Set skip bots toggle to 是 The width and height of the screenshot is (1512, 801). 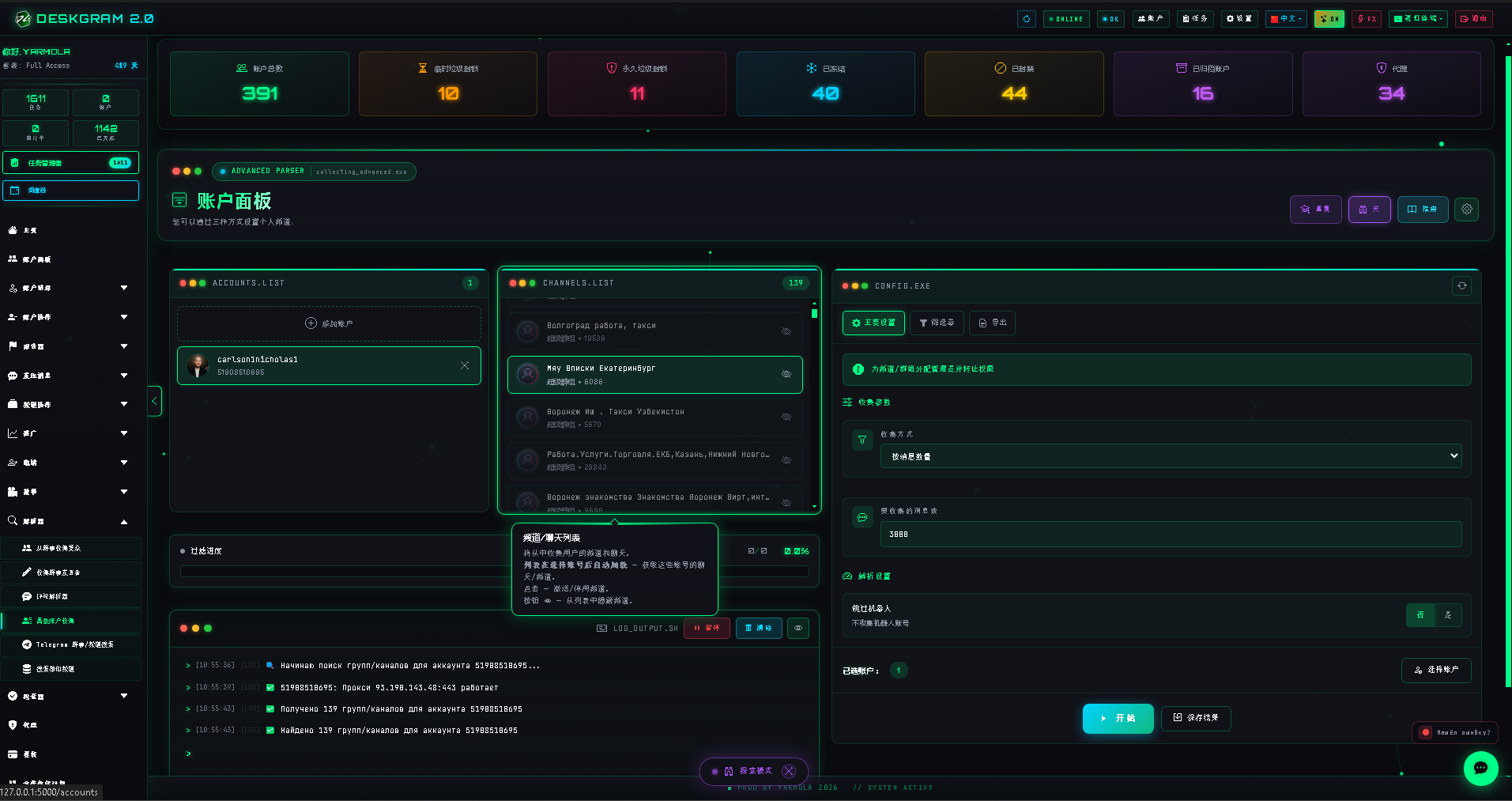pos(1448,615)
